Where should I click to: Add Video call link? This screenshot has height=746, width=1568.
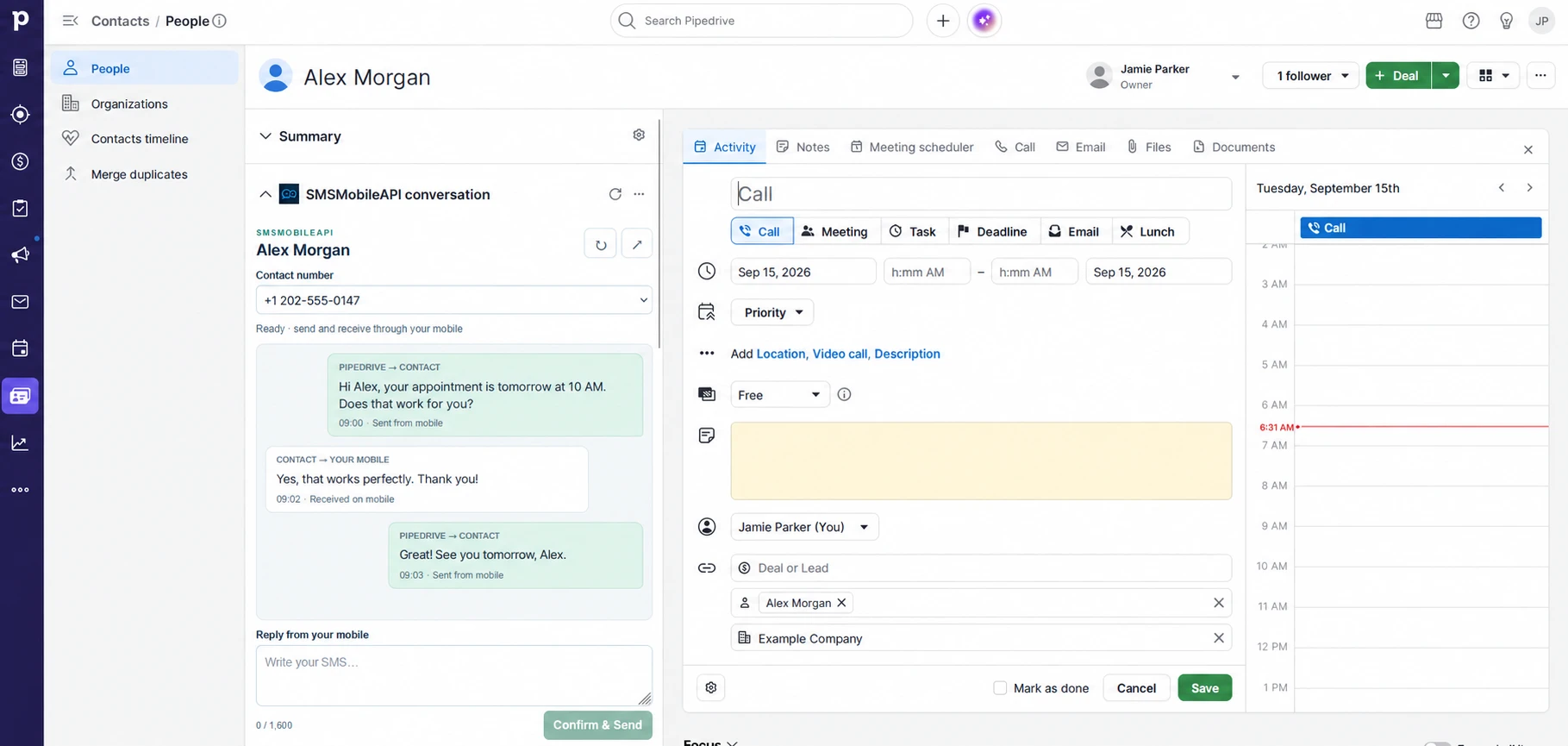[x=840, y=354]
